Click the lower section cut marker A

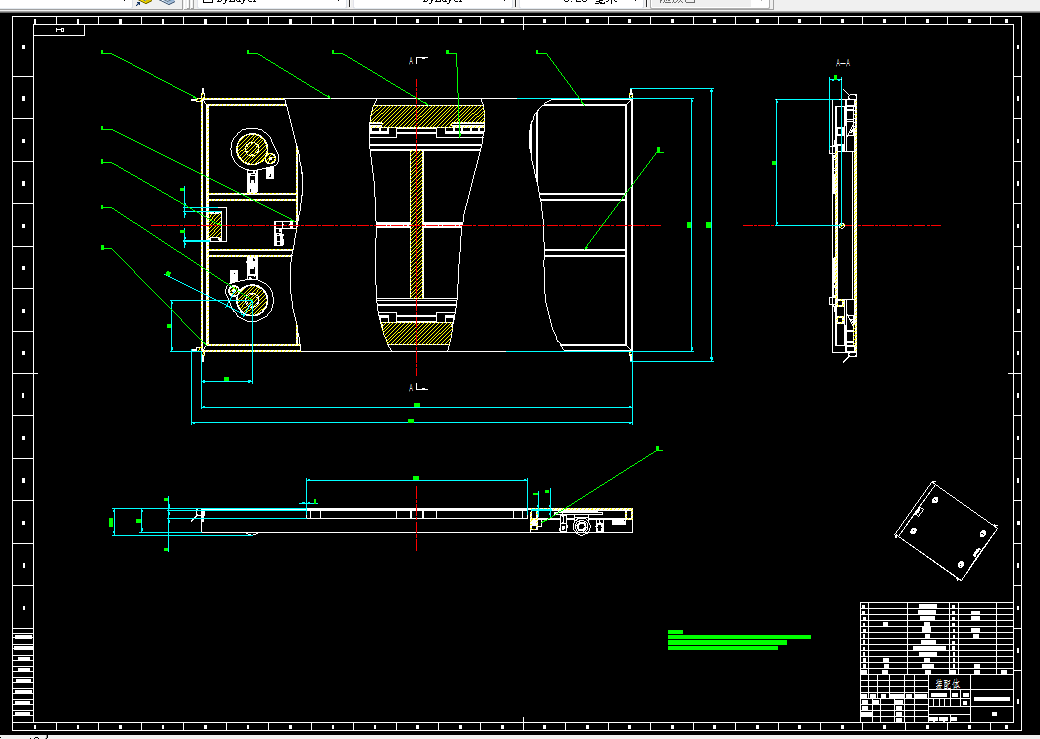click(418, 387)
